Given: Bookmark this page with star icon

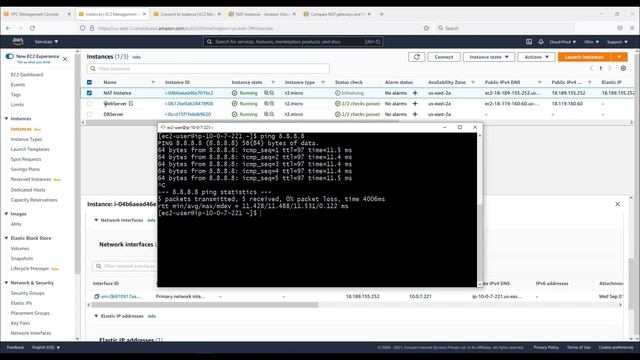Looking at the screenshot, I should point(427,28).
